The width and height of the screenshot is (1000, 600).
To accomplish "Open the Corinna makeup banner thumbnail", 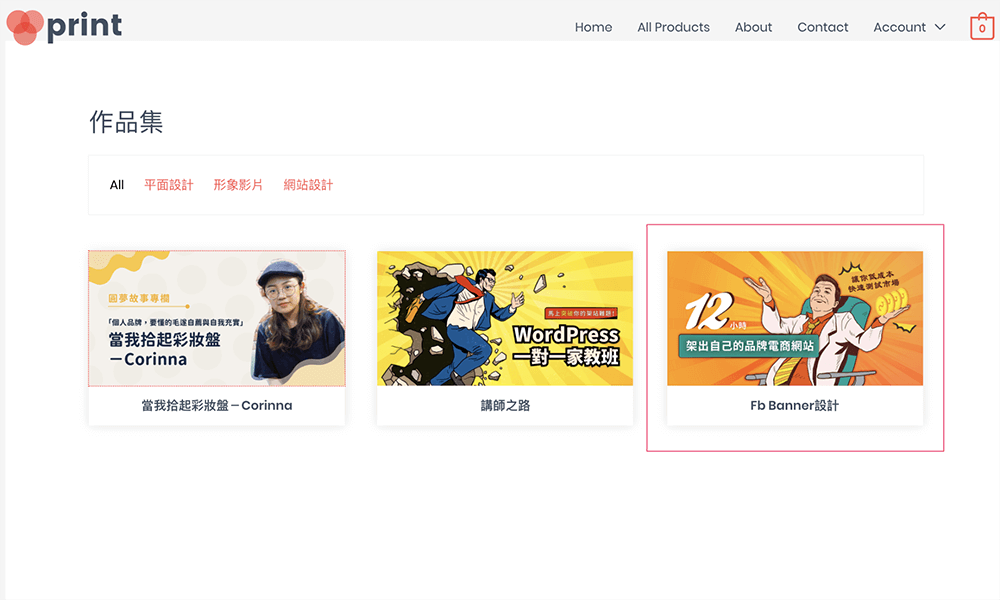I will pyautogui.click(x=217, y=318).
